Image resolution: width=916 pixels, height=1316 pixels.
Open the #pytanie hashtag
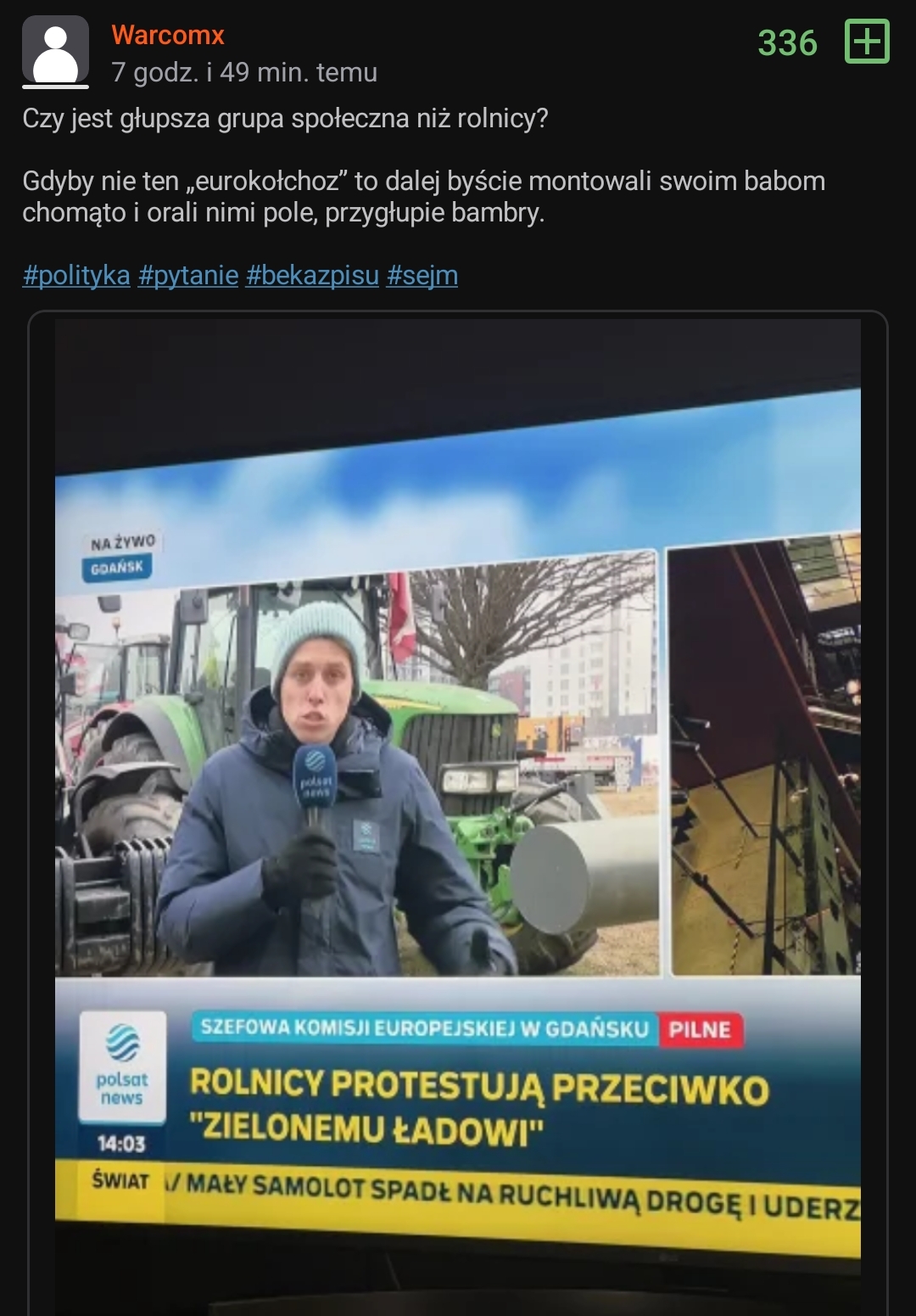coord(188,275)
